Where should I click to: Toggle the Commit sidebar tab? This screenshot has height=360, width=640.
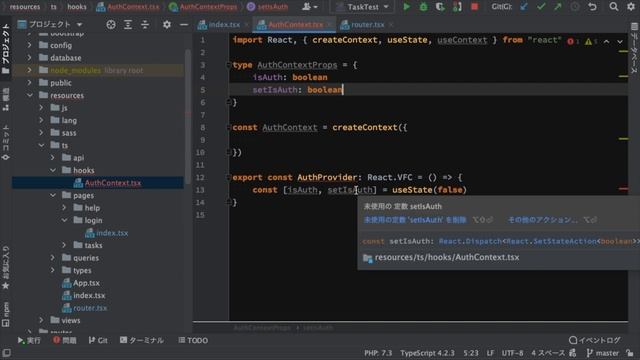(6, 143)
